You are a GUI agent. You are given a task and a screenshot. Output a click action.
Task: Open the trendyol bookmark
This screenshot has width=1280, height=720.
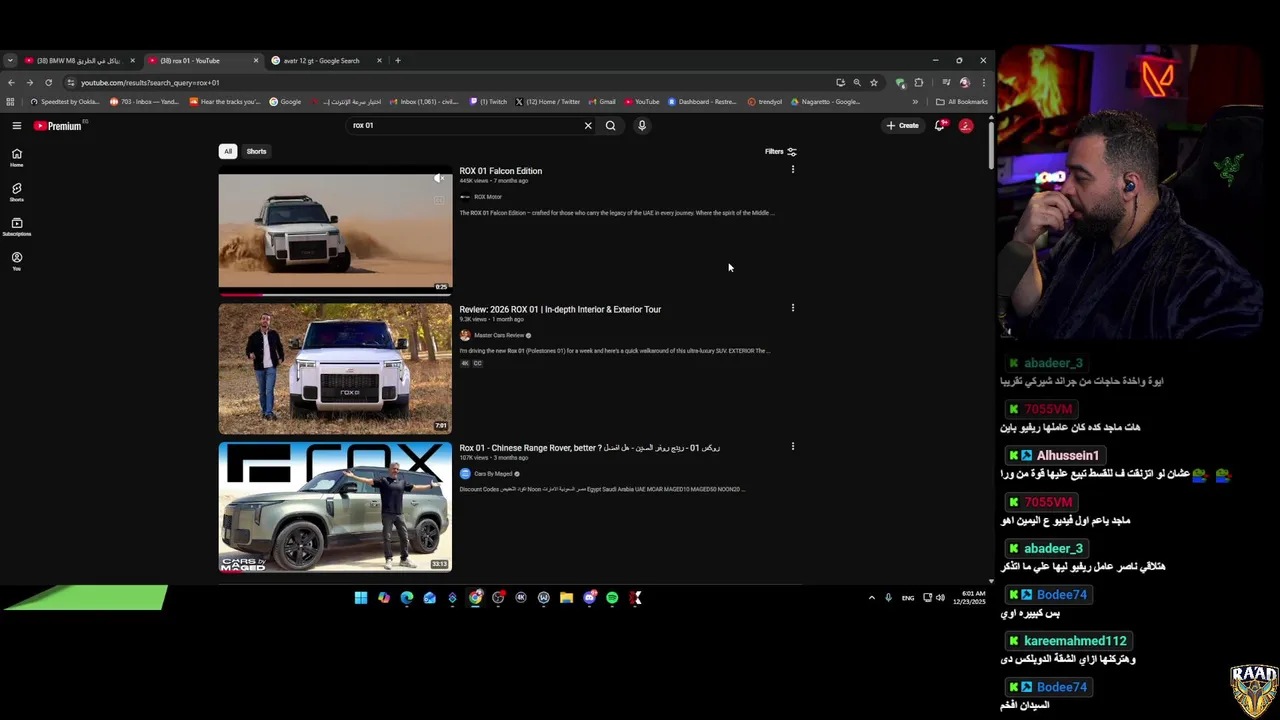click(765, 102)
